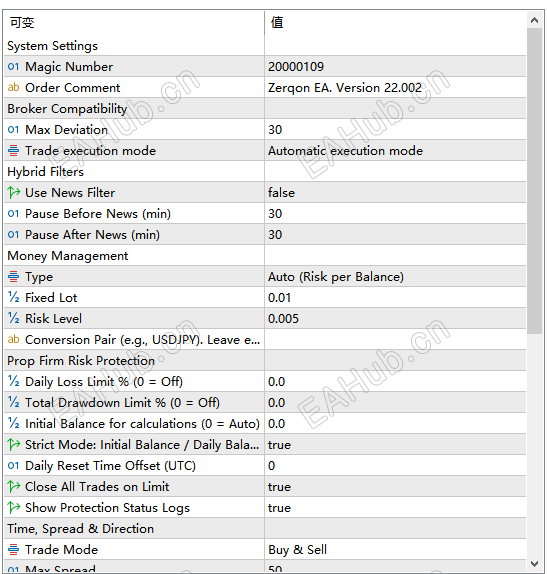
Task: Click the integer icon beside Magic Number
Action: click(13, 67)
